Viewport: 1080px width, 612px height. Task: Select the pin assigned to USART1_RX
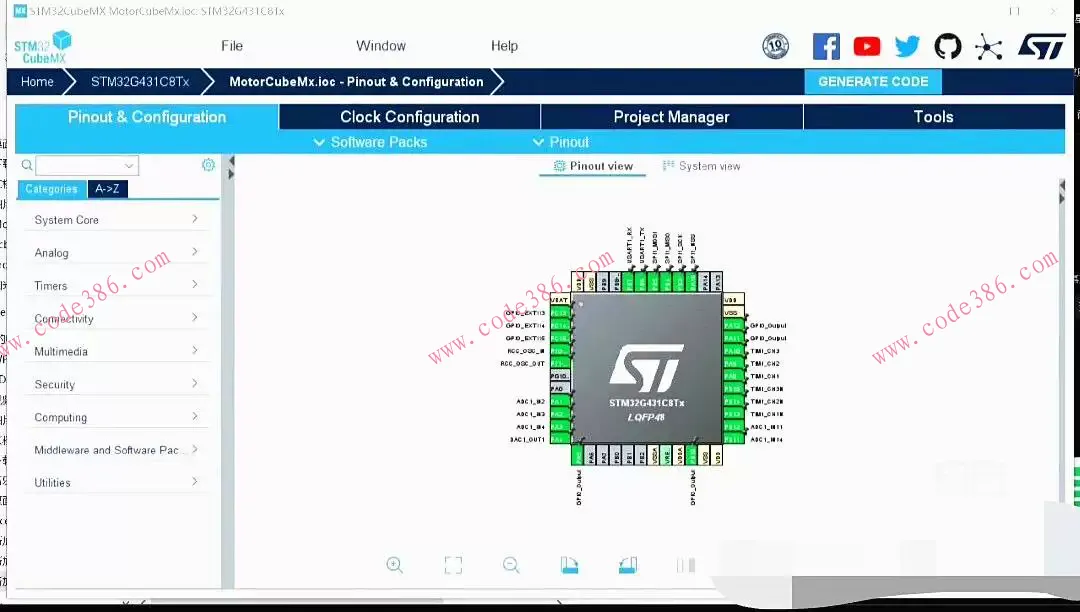629,282
